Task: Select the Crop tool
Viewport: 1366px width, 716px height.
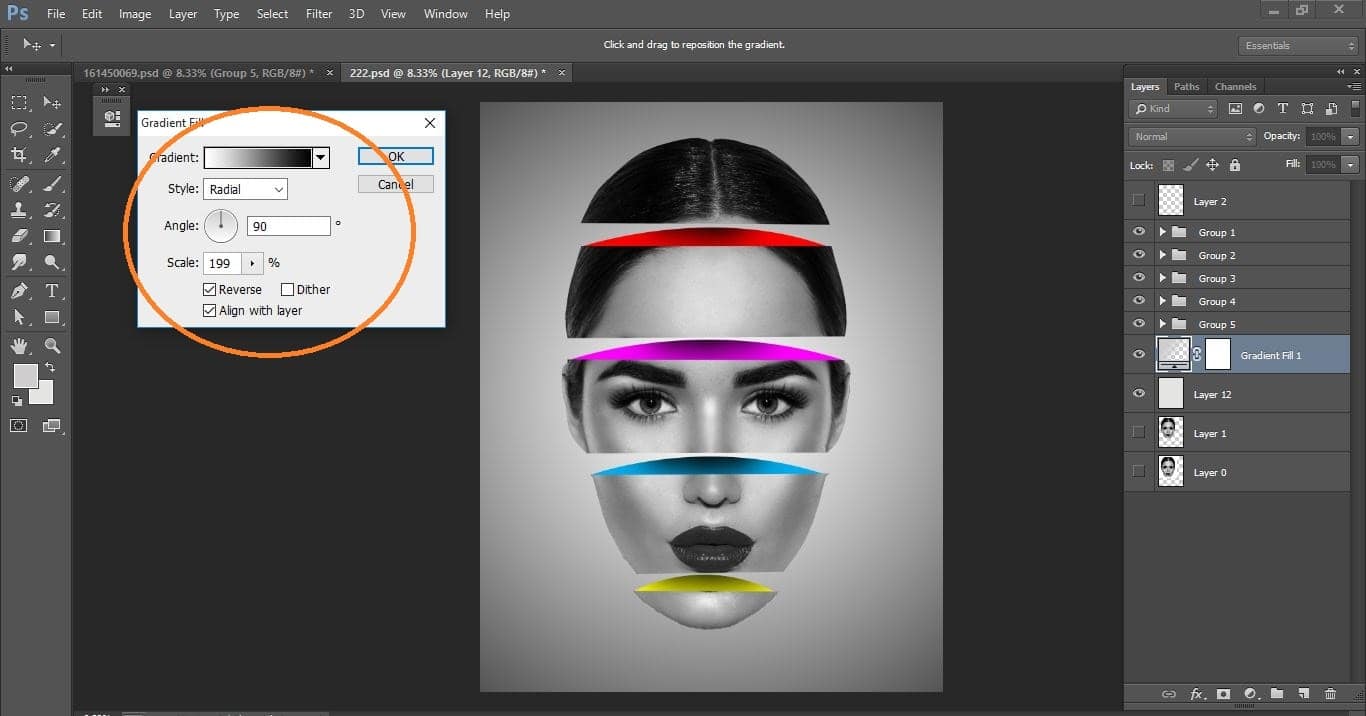Action: 20,155
